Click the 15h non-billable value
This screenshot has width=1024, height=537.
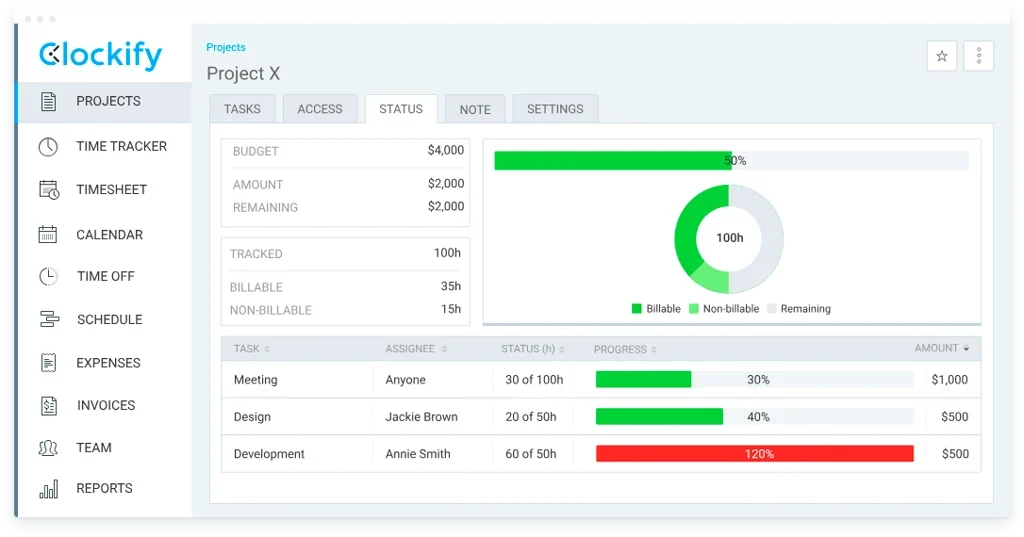[x=451, y=309]
